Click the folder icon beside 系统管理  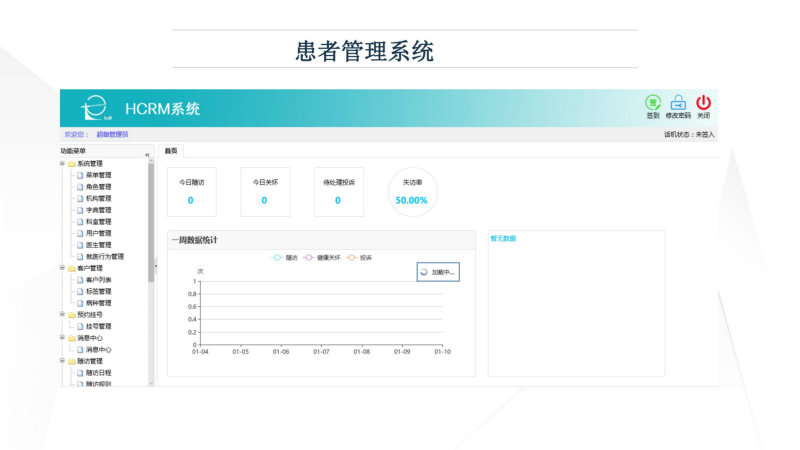coord(72,164)
